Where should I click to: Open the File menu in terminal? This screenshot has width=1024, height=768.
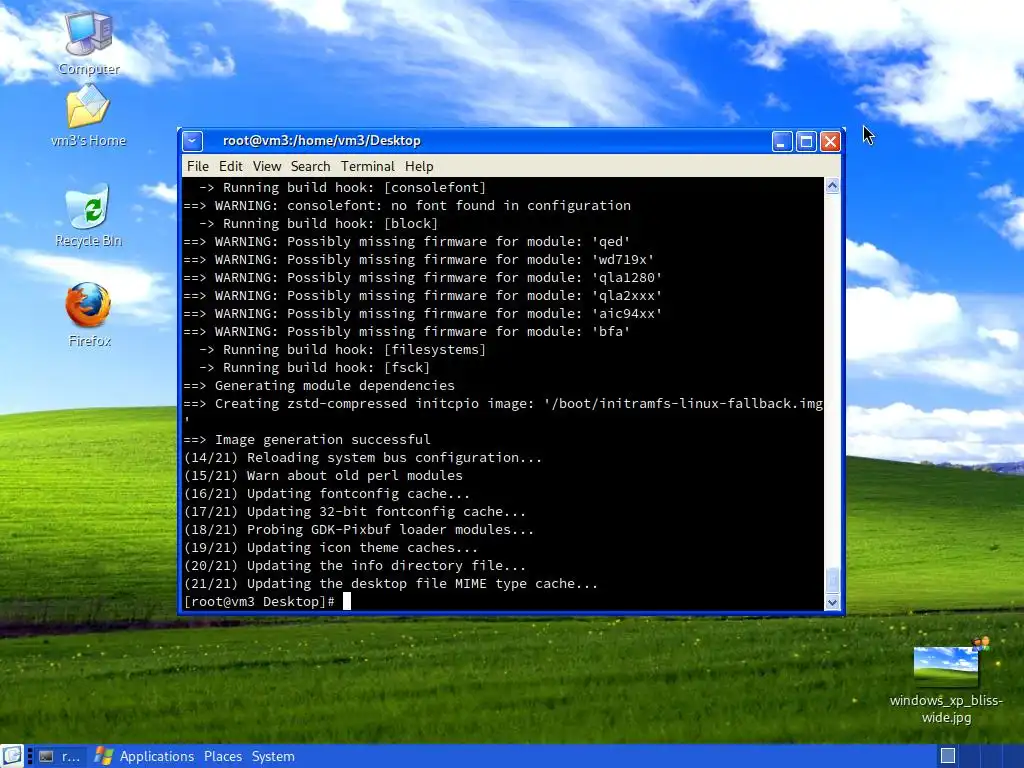(x=197, y=167)
